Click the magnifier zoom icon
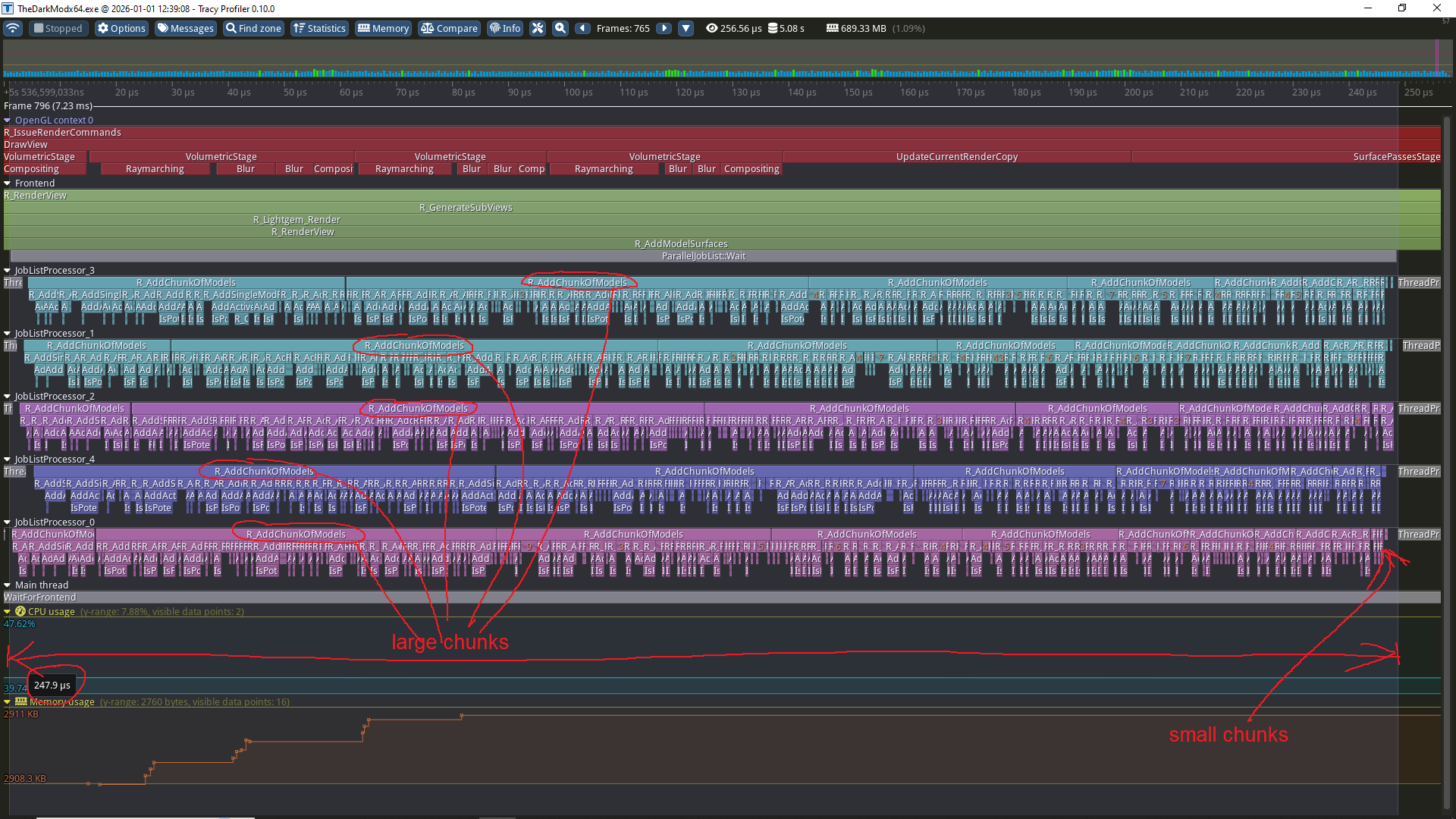 560,28
